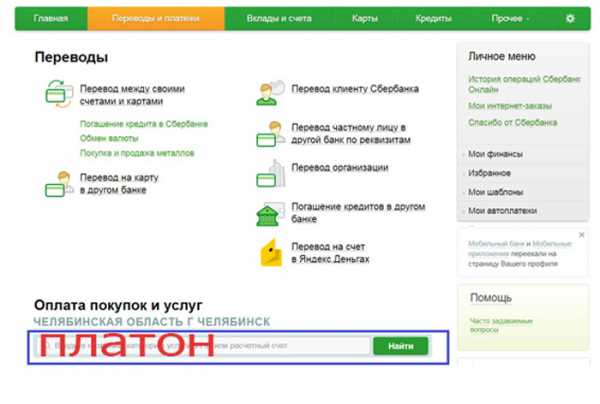Expand Мои финансы in personal menu
The height and width of the screenshot is (404, 600).
[495, 154]
